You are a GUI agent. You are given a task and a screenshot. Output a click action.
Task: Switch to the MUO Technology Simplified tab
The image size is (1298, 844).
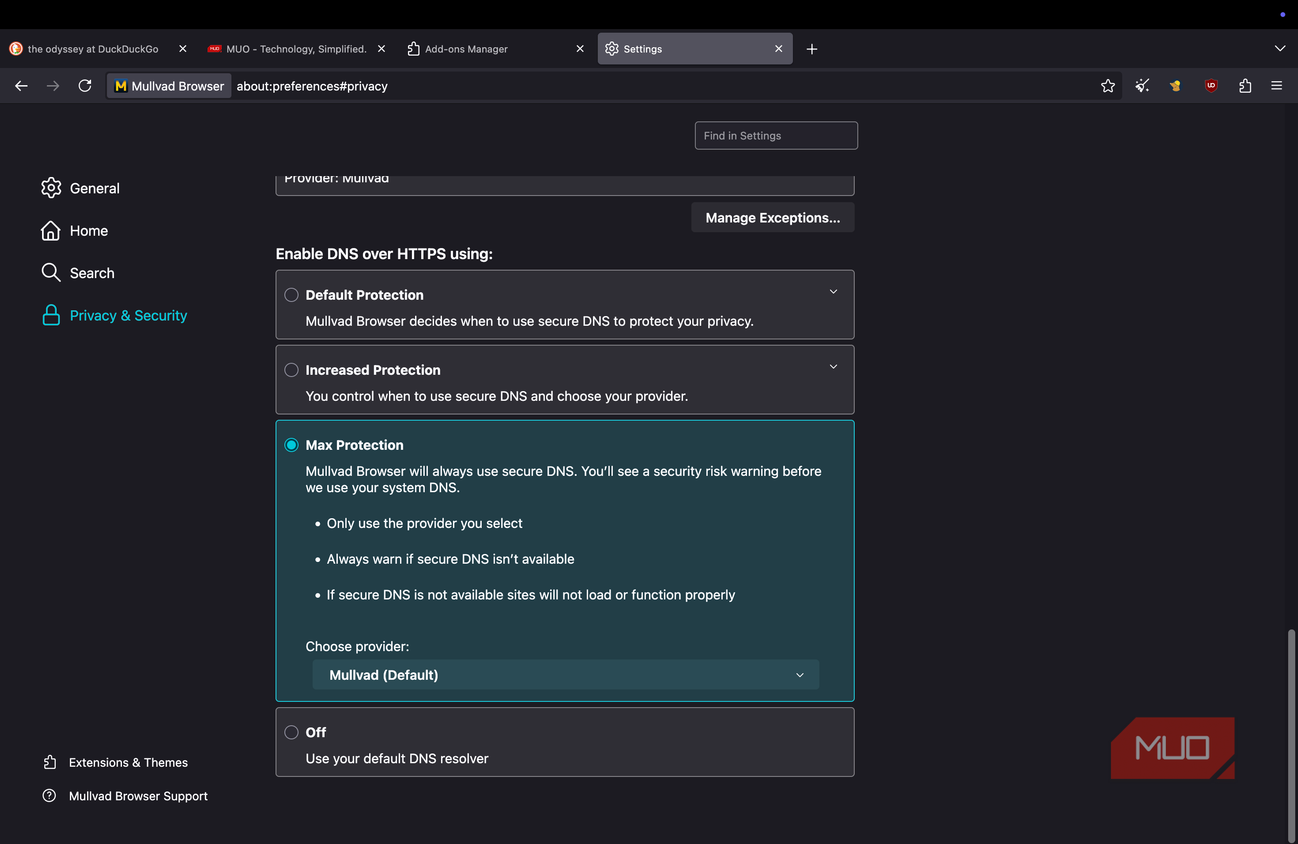(297, 49)
